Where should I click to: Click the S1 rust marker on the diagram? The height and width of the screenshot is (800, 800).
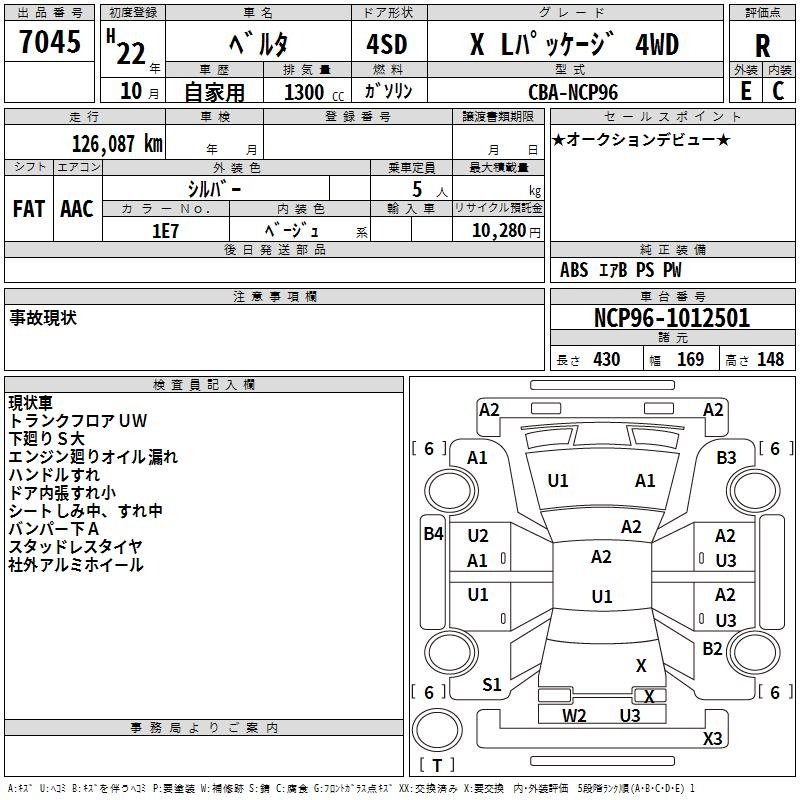pos(492,685)
